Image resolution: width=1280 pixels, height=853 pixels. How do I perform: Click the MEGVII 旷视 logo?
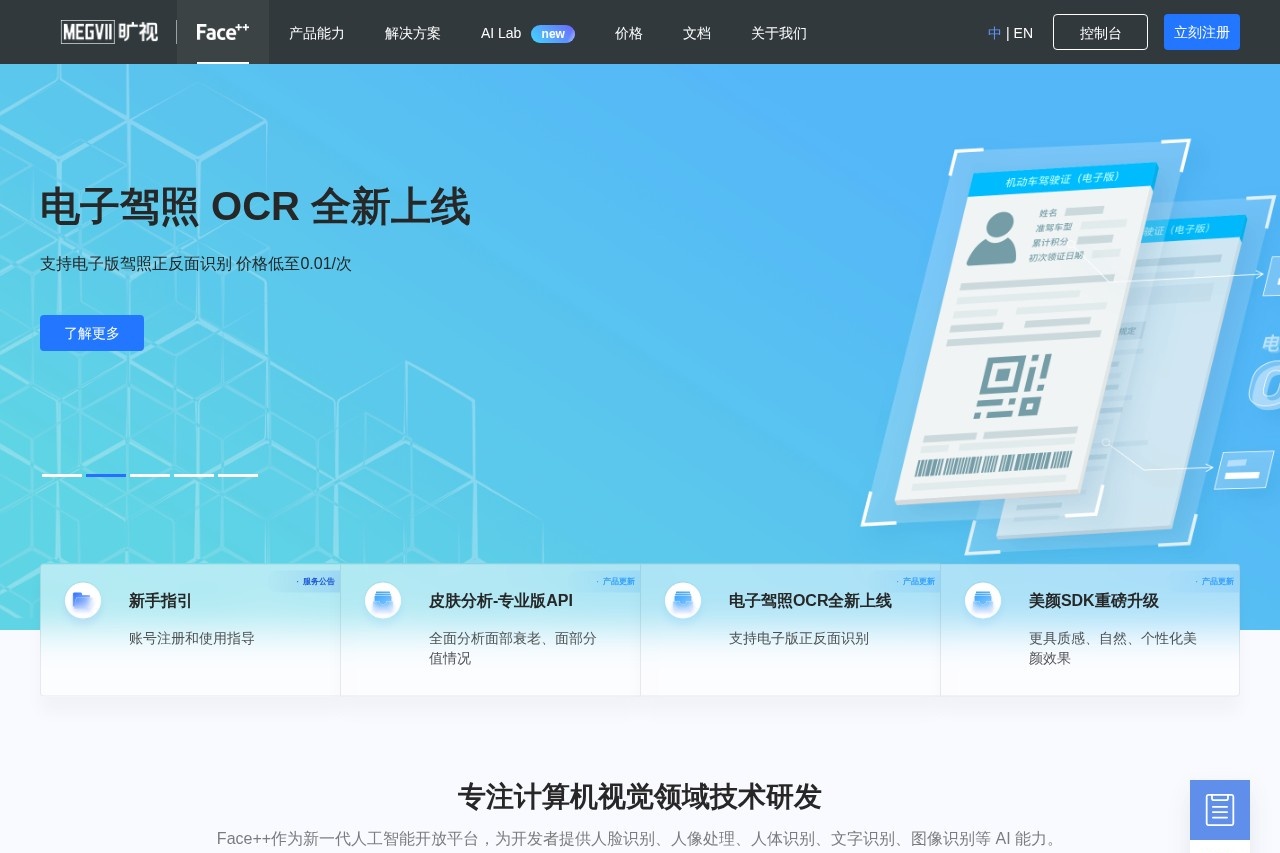[x=109, y=32]
